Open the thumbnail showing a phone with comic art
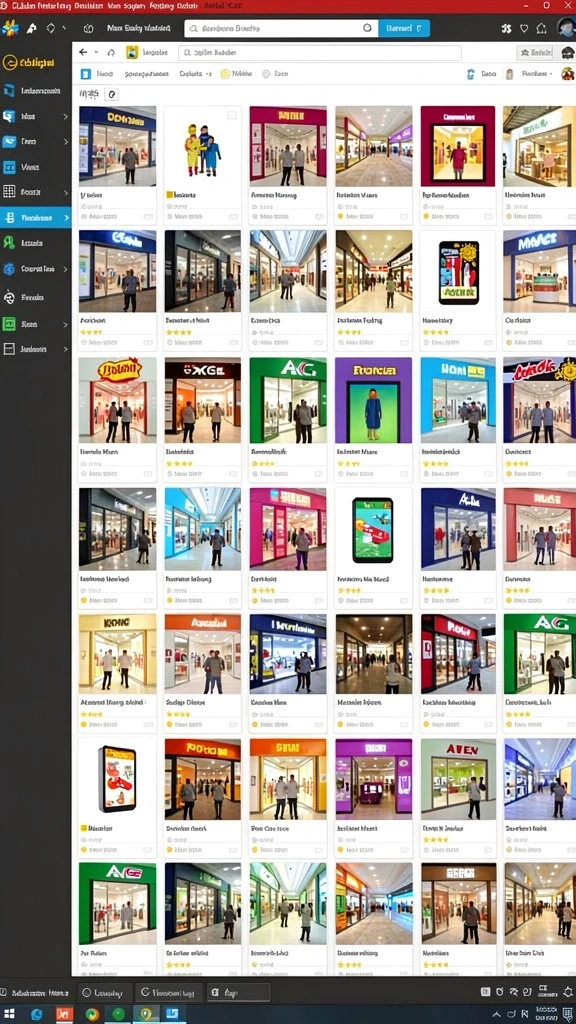The image size is (576, 1024). click(458, 272)
